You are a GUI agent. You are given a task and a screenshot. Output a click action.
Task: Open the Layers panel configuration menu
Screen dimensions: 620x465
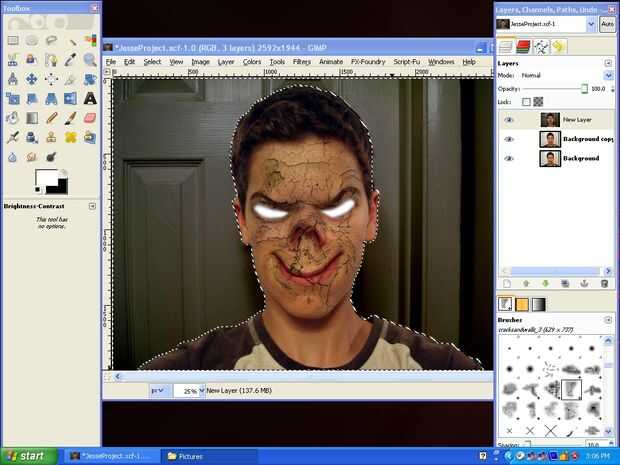point(608,63)
